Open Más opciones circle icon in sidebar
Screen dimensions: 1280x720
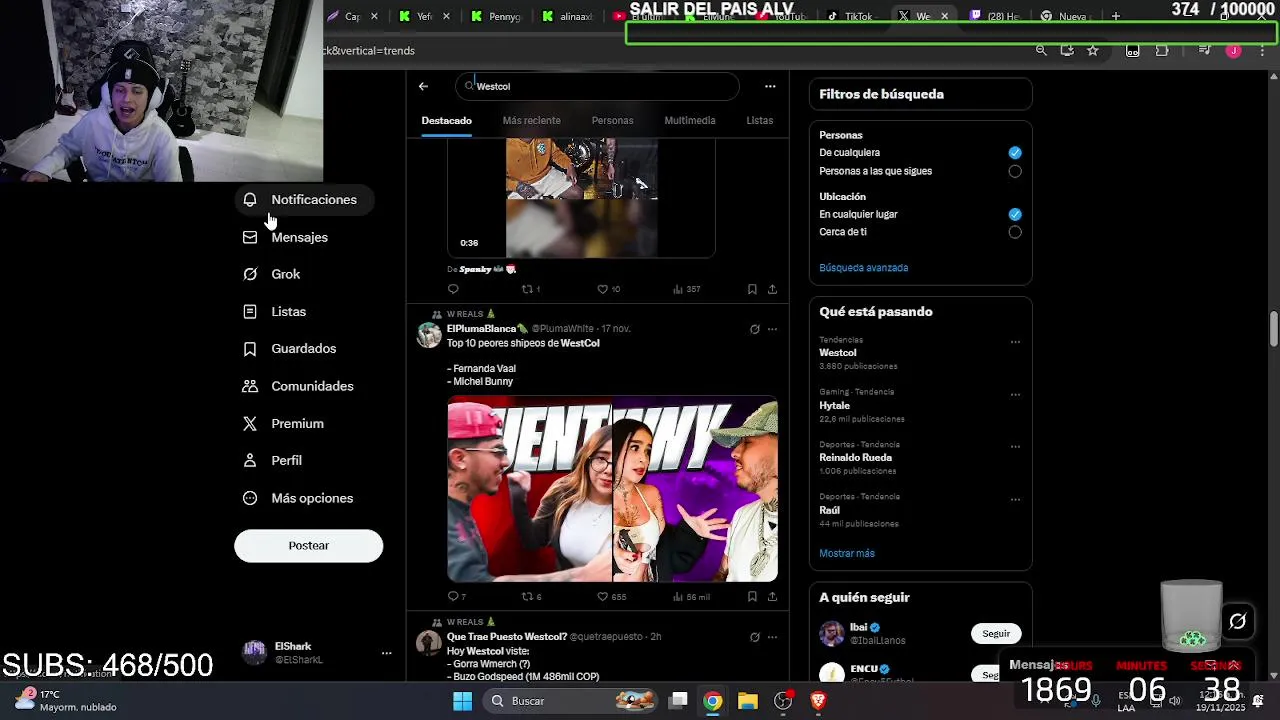[250, 498]
